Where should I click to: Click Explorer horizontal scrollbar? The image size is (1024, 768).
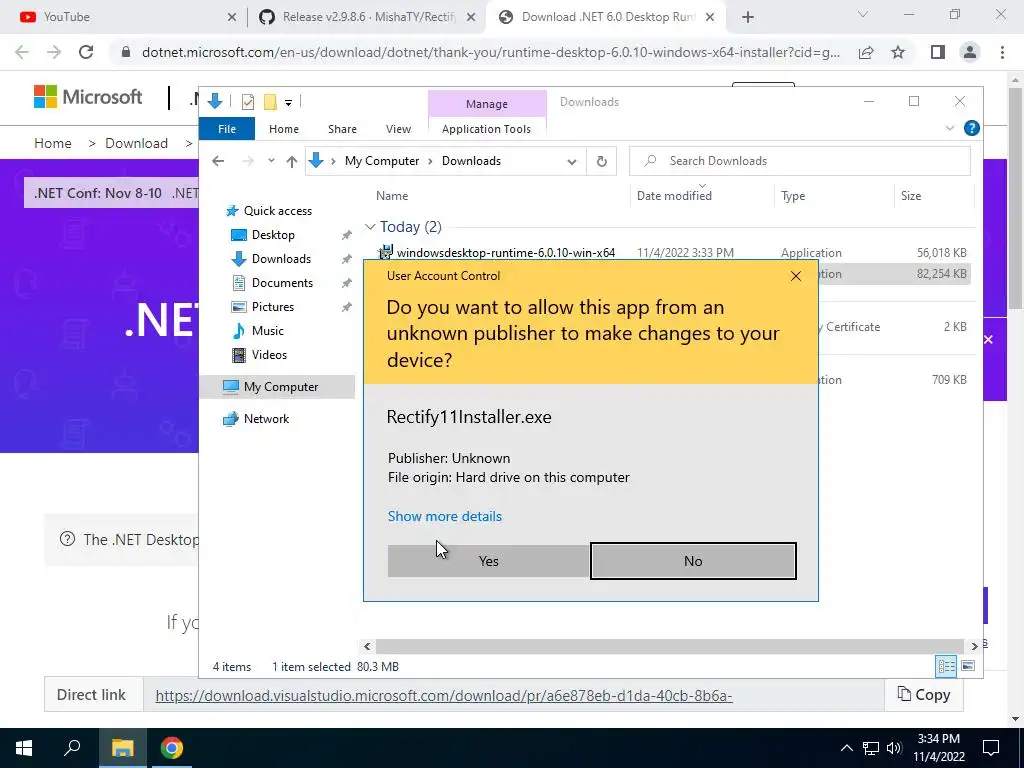669,647
